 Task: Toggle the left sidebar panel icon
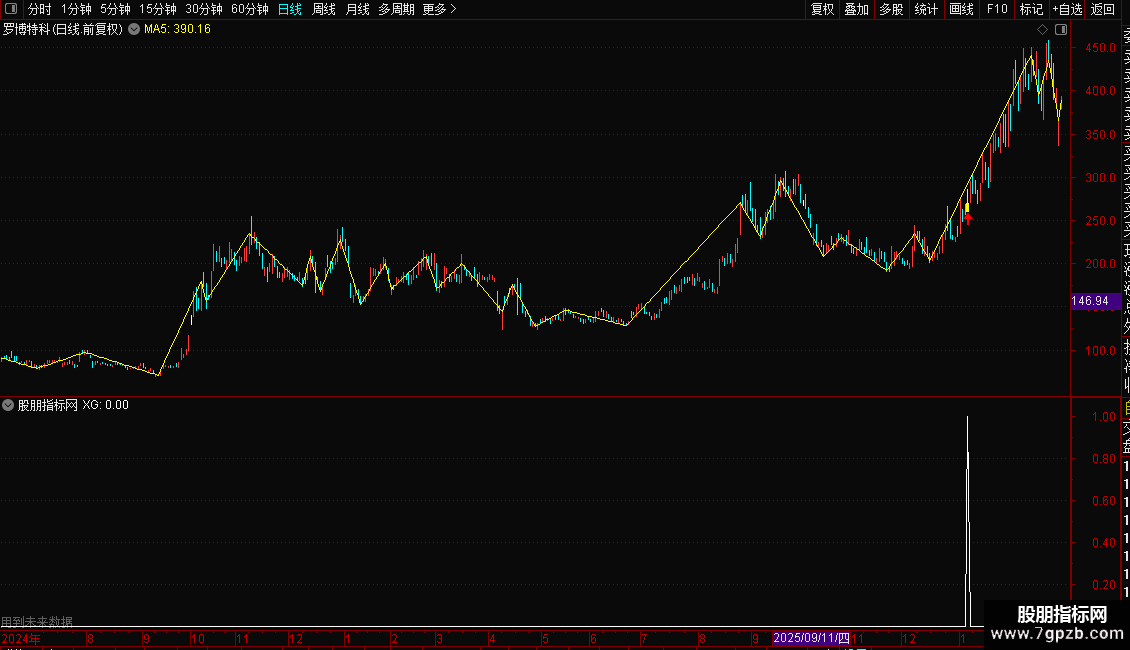pos(11,9)
